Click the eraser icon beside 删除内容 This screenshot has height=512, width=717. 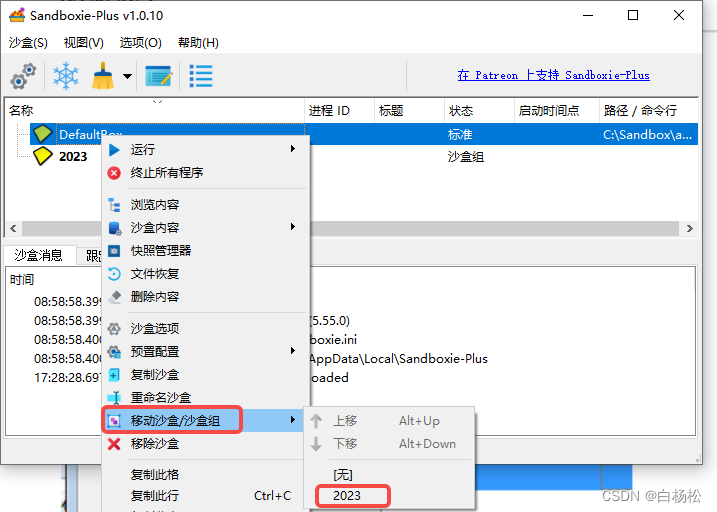(114, 297)
